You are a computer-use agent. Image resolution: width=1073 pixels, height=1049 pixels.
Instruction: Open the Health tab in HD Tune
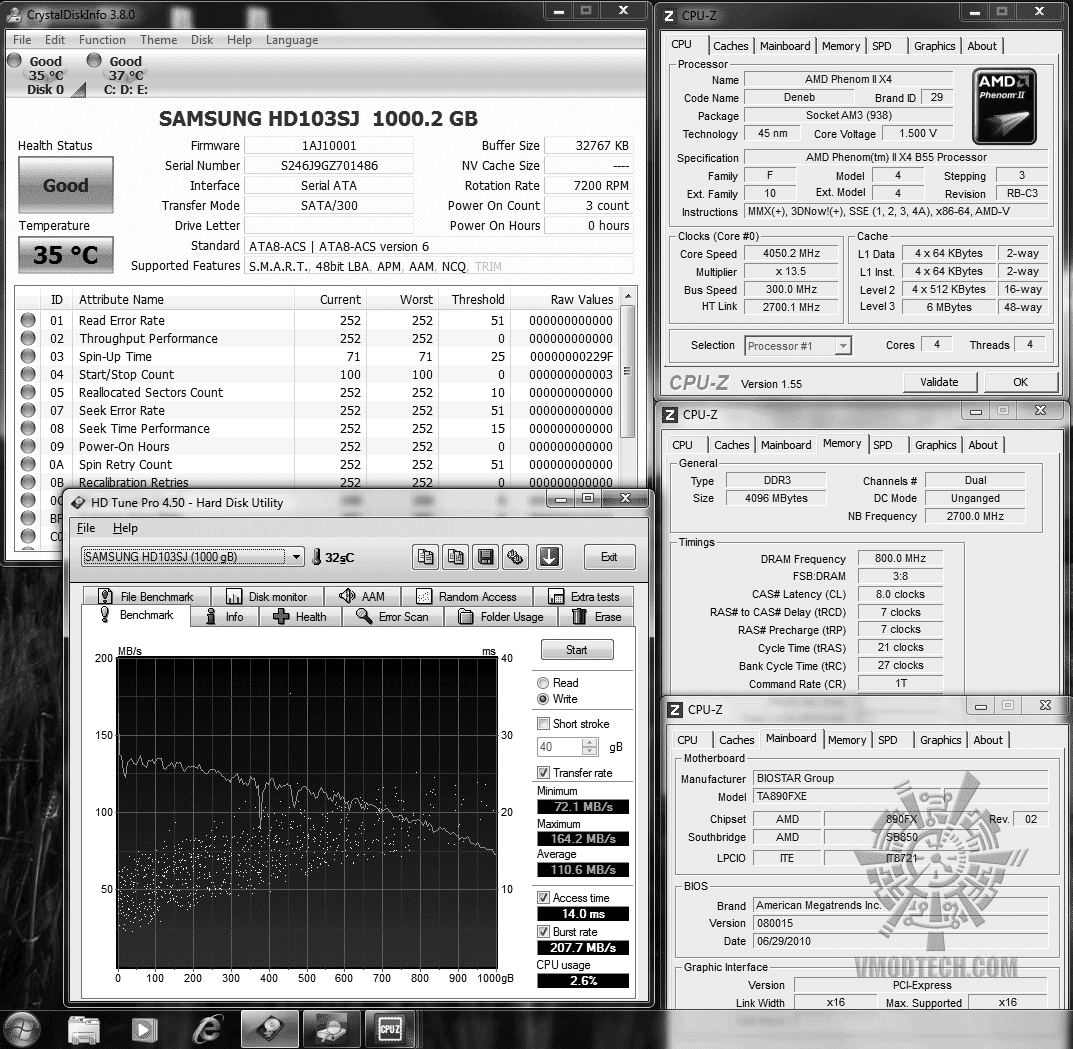(299, 617)
